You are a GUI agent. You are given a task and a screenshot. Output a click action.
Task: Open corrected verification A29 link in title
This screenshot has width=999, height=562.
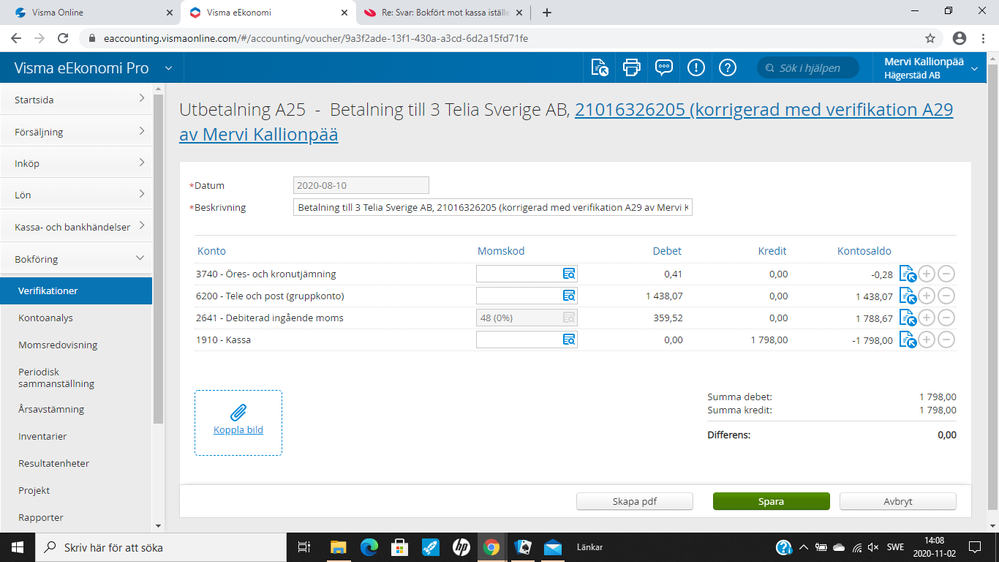point(566,122)
